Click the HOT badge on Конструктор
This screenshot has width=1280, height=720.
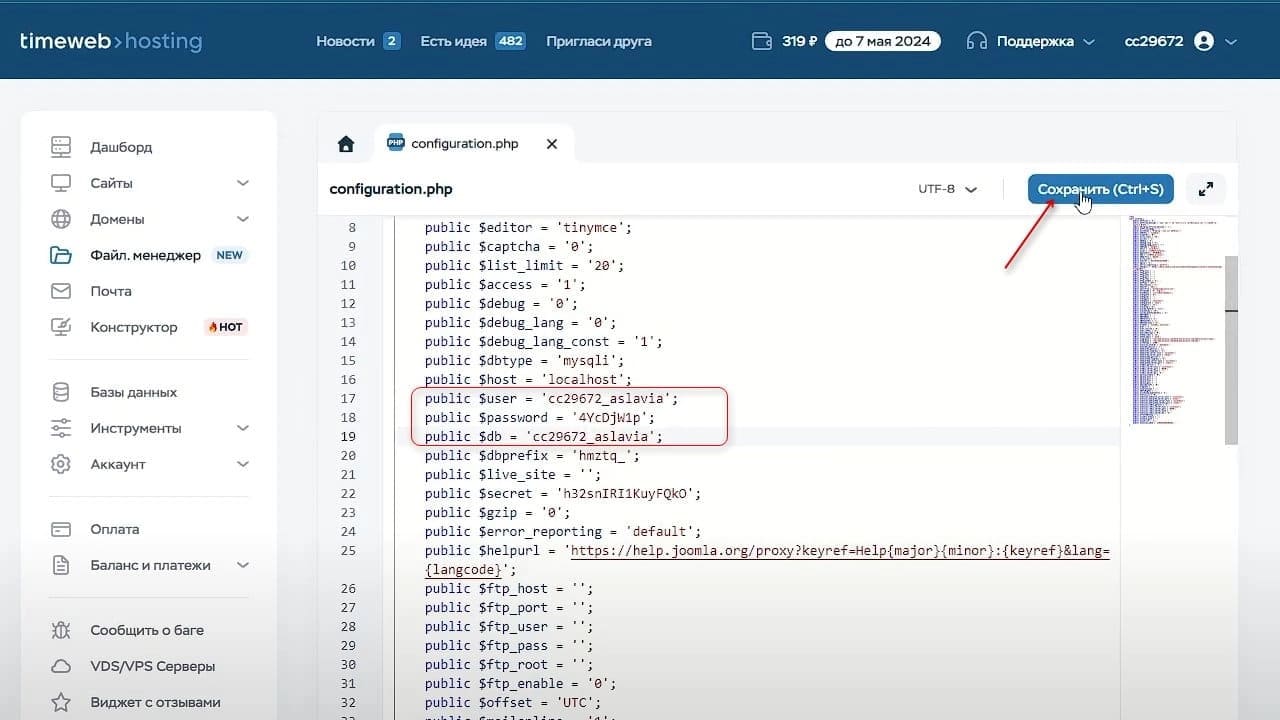(225, 327)
